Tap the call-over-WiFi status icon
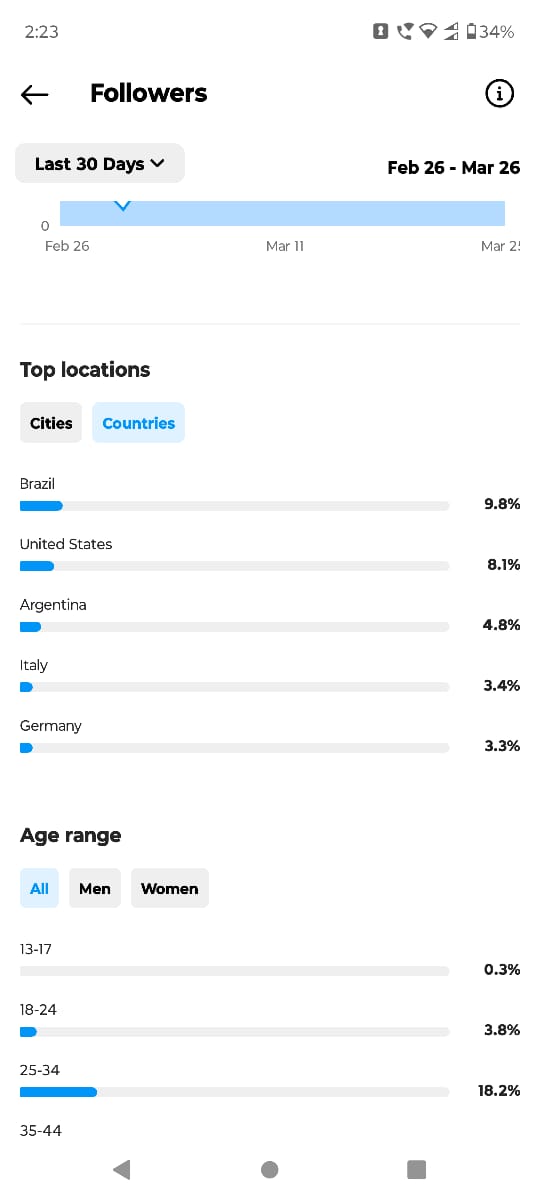This screenshot has height=1200, width=540. [x=404, y=32]
